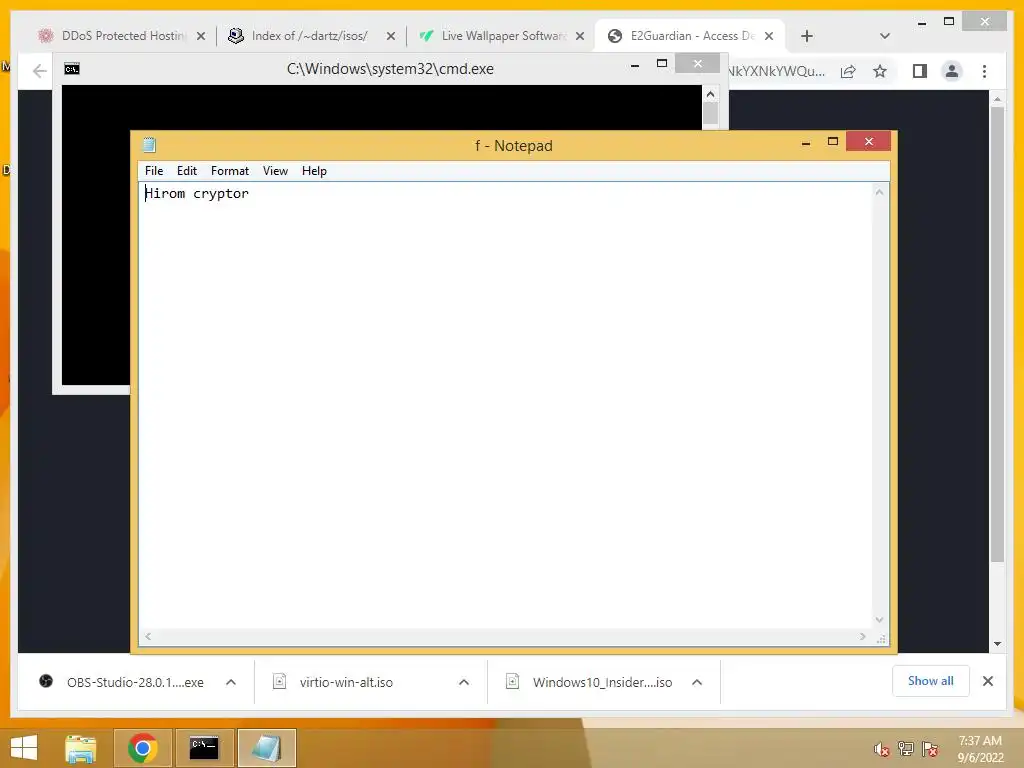
Task: Click the Chrome back arrow
Action: tap(40, 71)
